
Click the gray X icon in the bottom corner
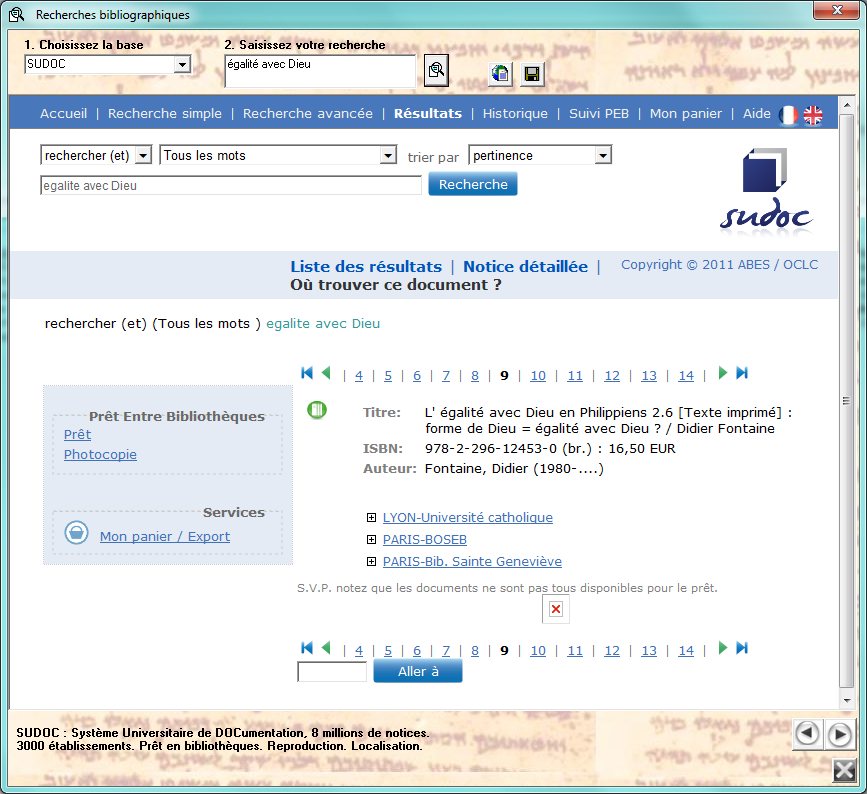[844, 770]
